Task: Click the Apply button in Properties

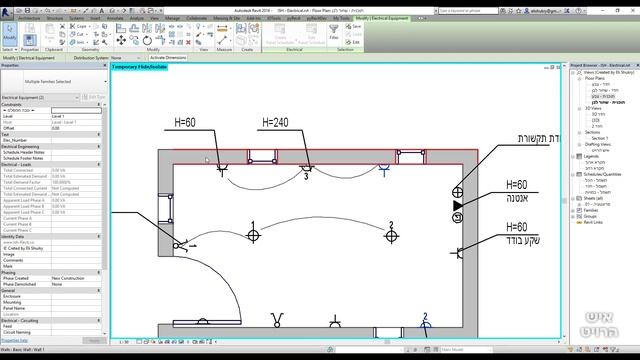Action: click(x=94, y=340)
